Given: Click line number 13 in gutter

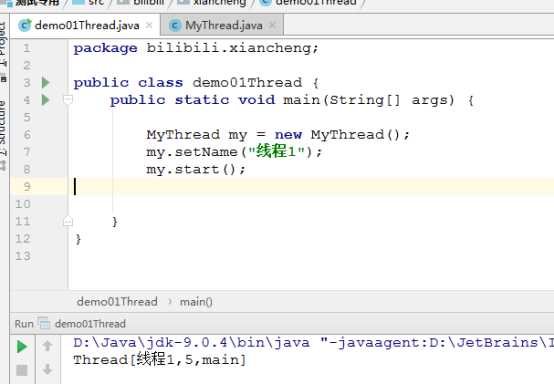Looking at the screenshot, I should pos(23,256).
